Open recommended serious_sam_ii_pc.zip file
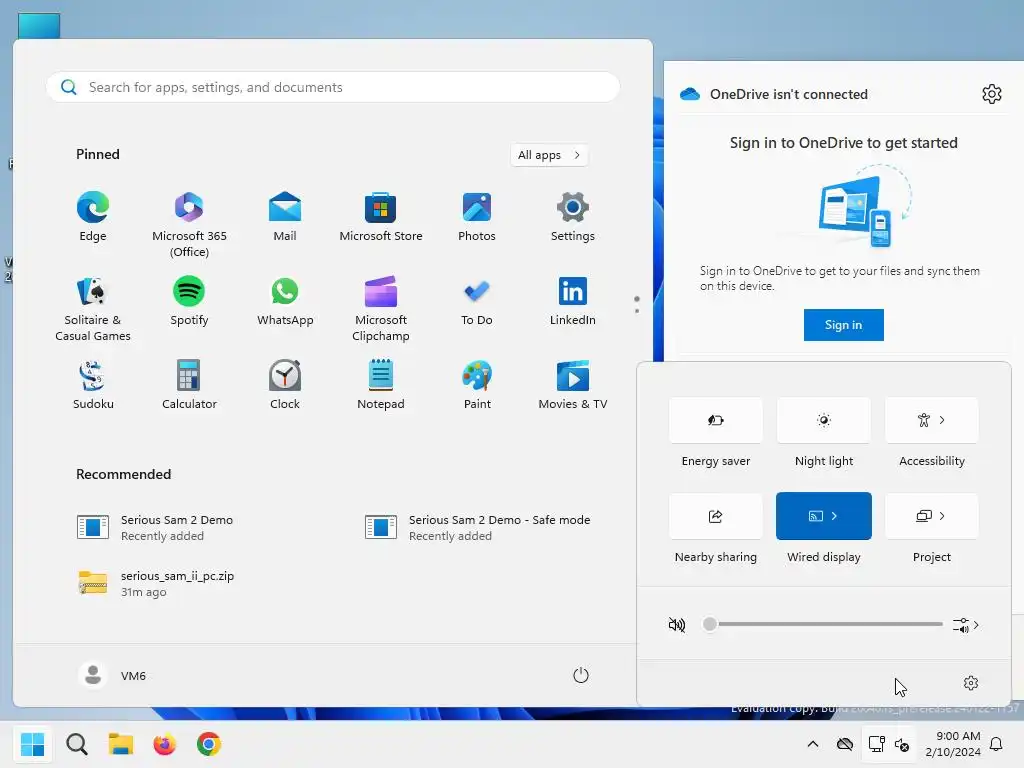This screenshot has height=768, width=1024. coord(155,583)
